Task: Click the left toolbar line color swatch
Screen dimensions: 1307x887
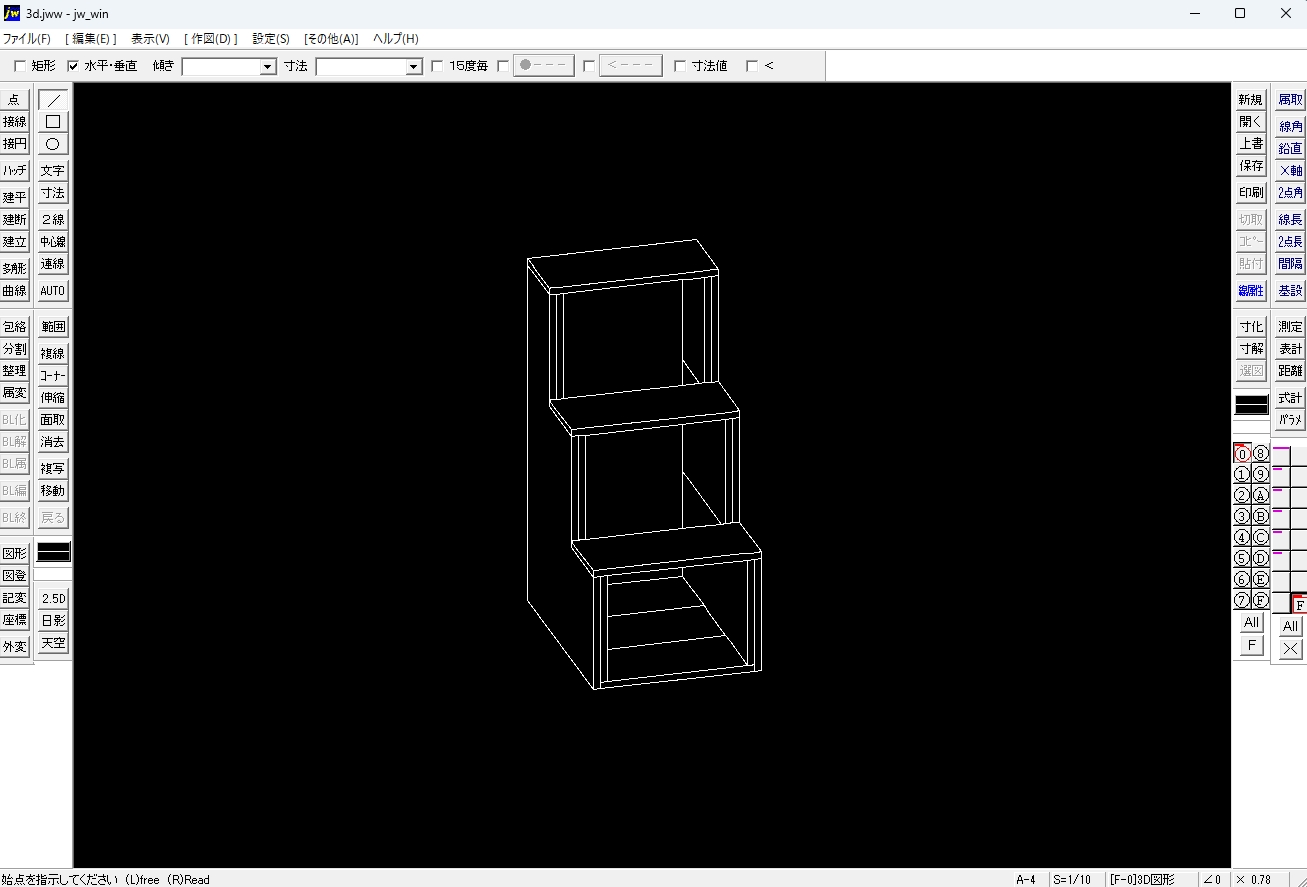Action: pos(54,552)
